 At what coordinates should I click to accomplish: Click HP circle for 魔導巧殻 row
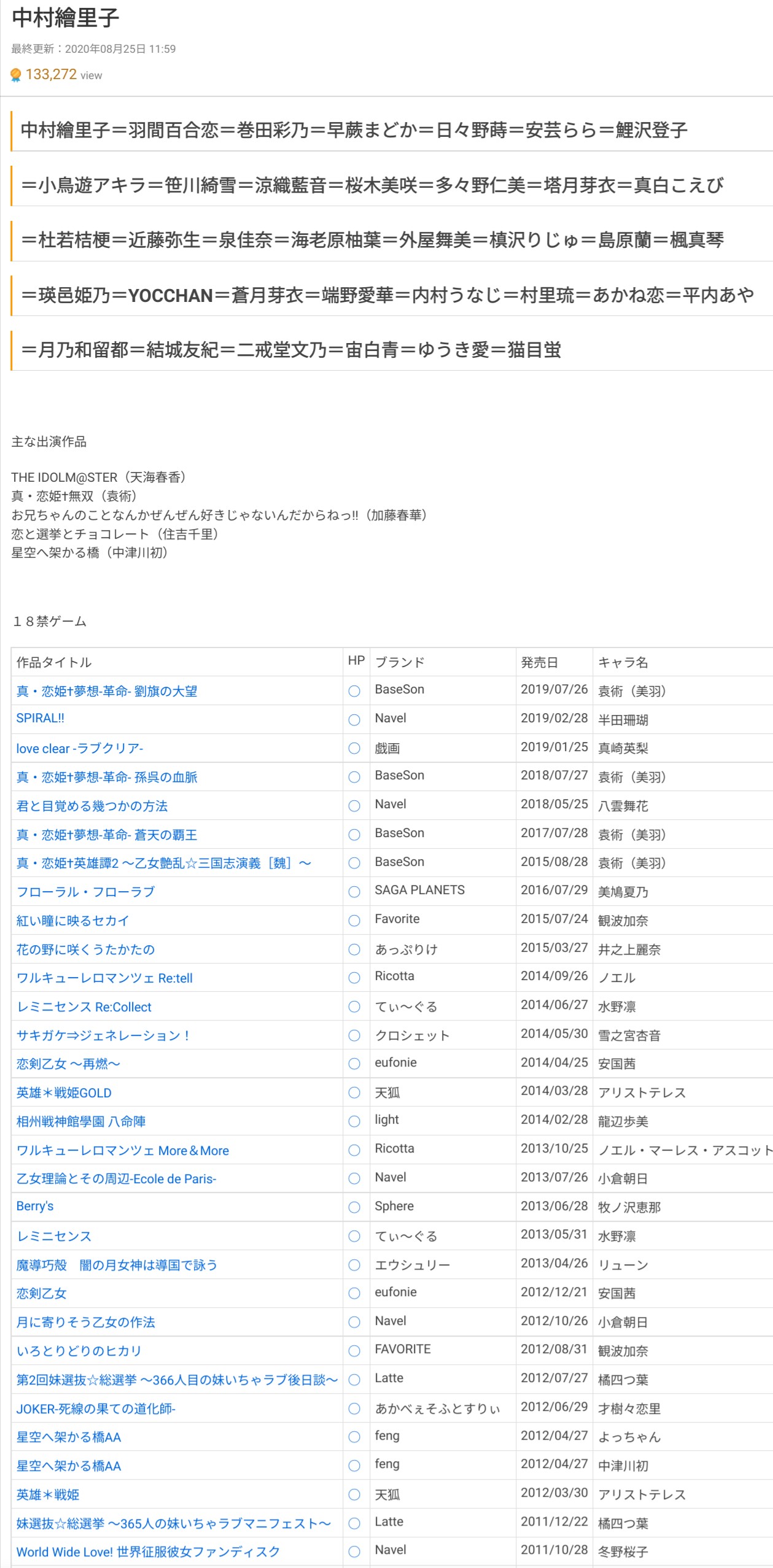click(354, 1265)
